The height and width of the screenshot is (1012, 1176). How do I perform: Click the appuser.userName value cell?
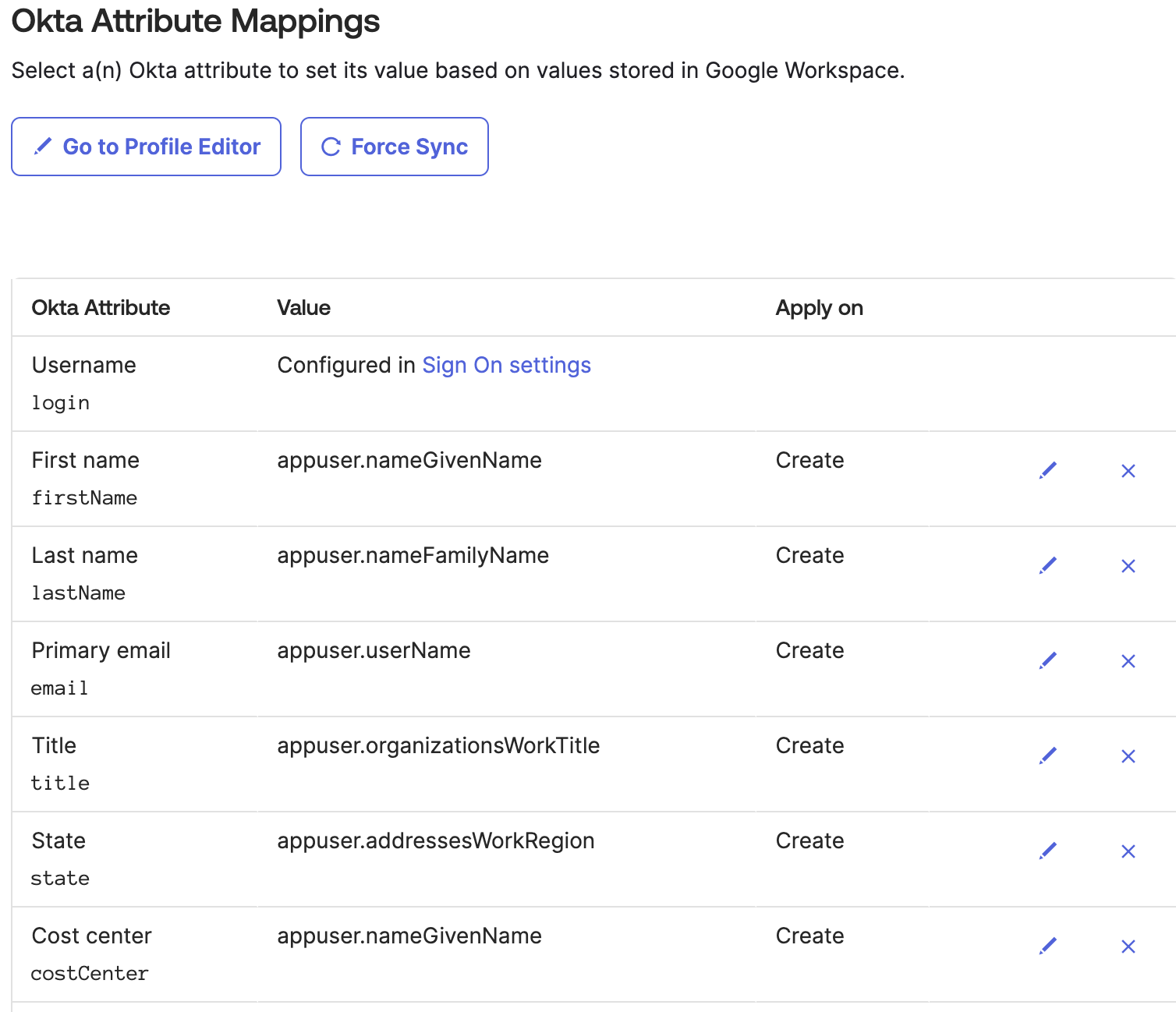(x=374, y=650)
